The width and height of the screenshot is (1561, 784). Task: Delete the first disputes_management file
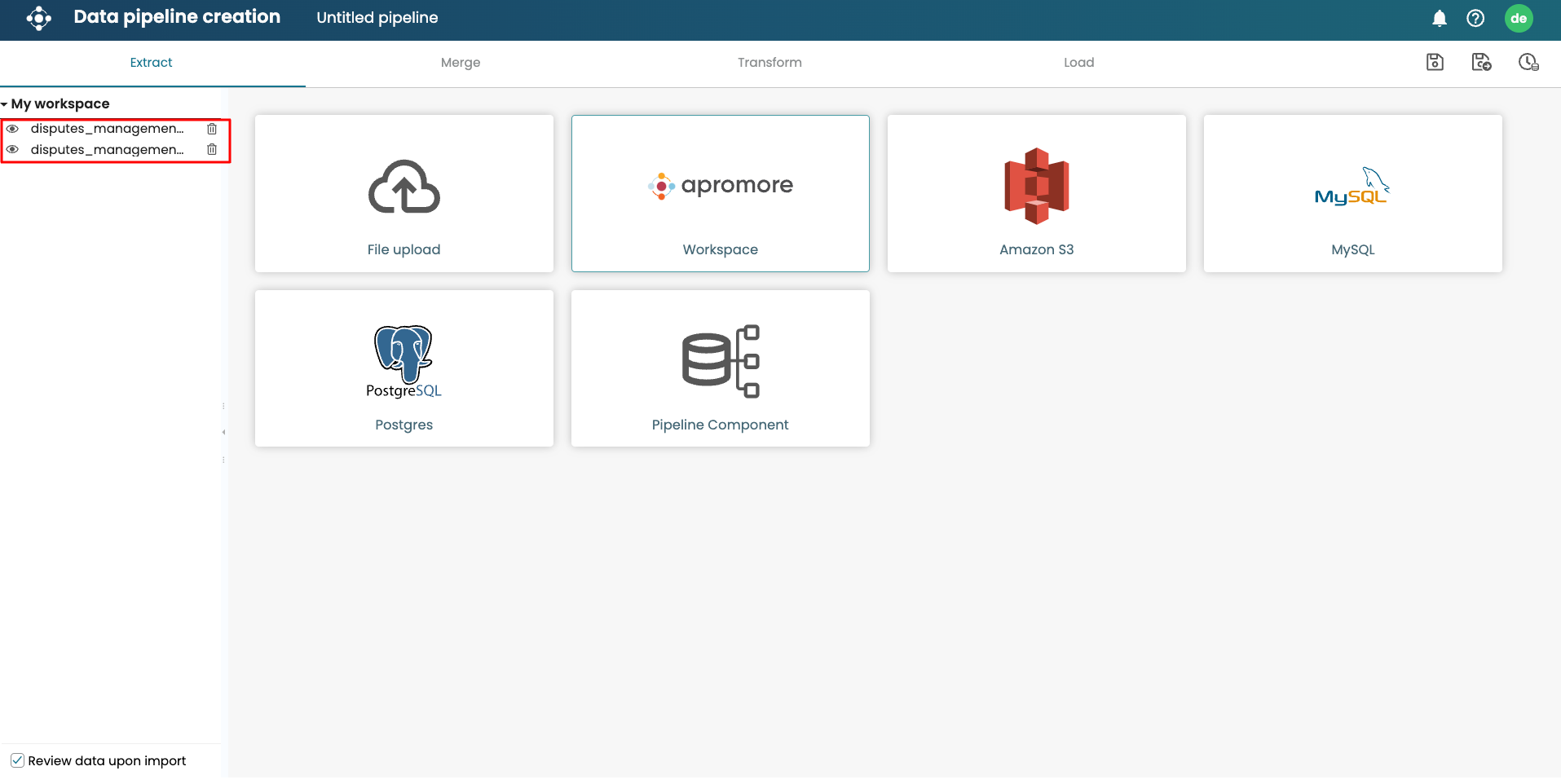click(212, 129)
